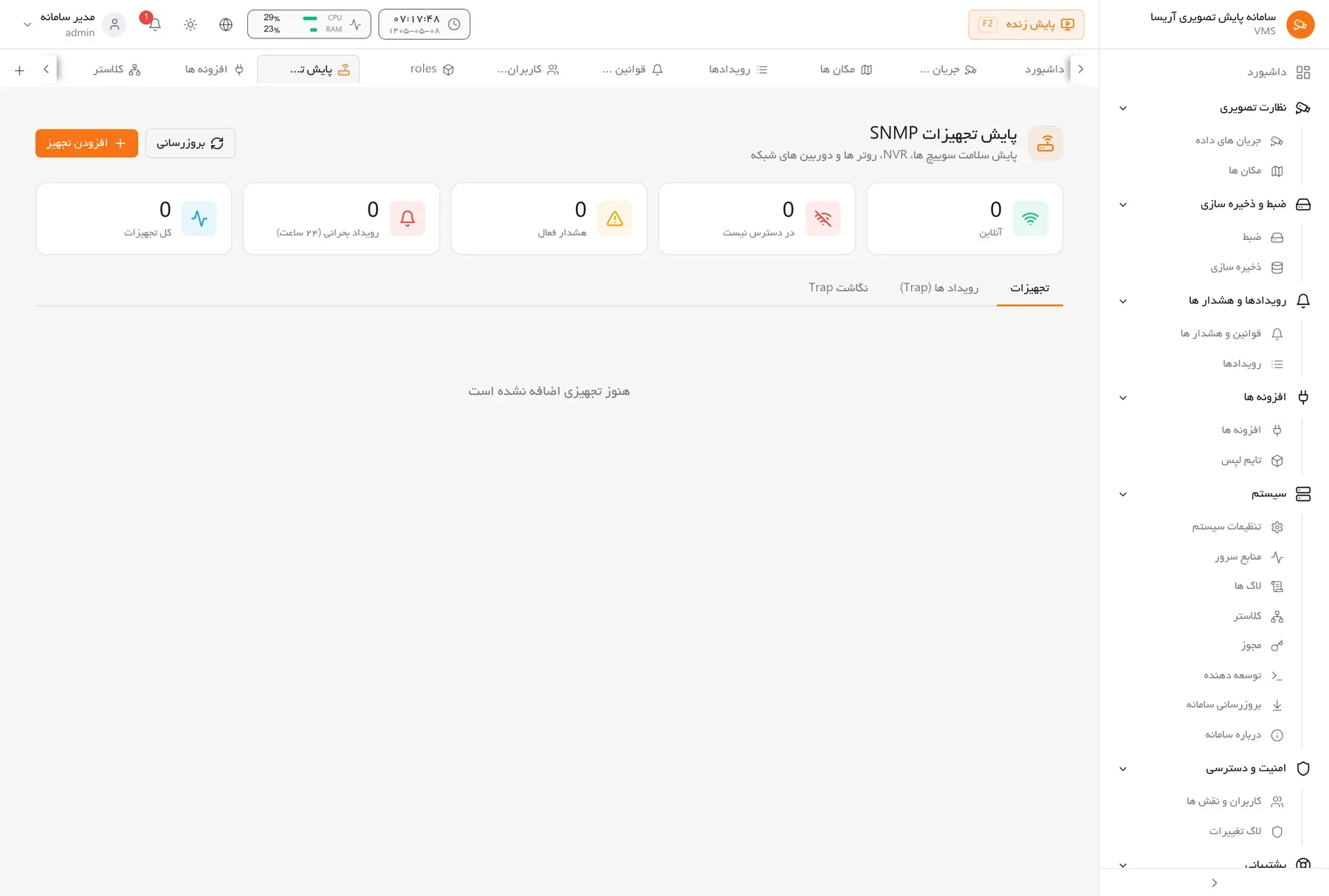1329x896 pixels.
Task: Click the SNMP router header icon
Action: click(1045, 143)
